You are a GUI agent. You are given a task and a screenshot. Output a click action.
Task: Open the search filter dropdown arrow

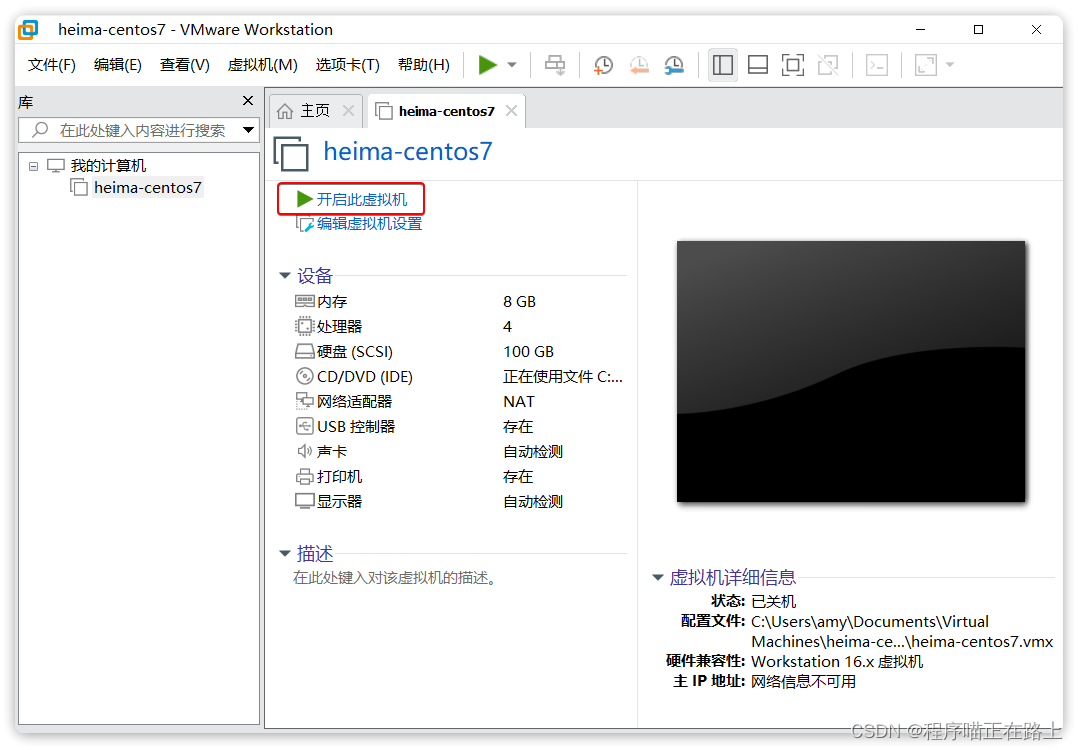pos(246,130)
